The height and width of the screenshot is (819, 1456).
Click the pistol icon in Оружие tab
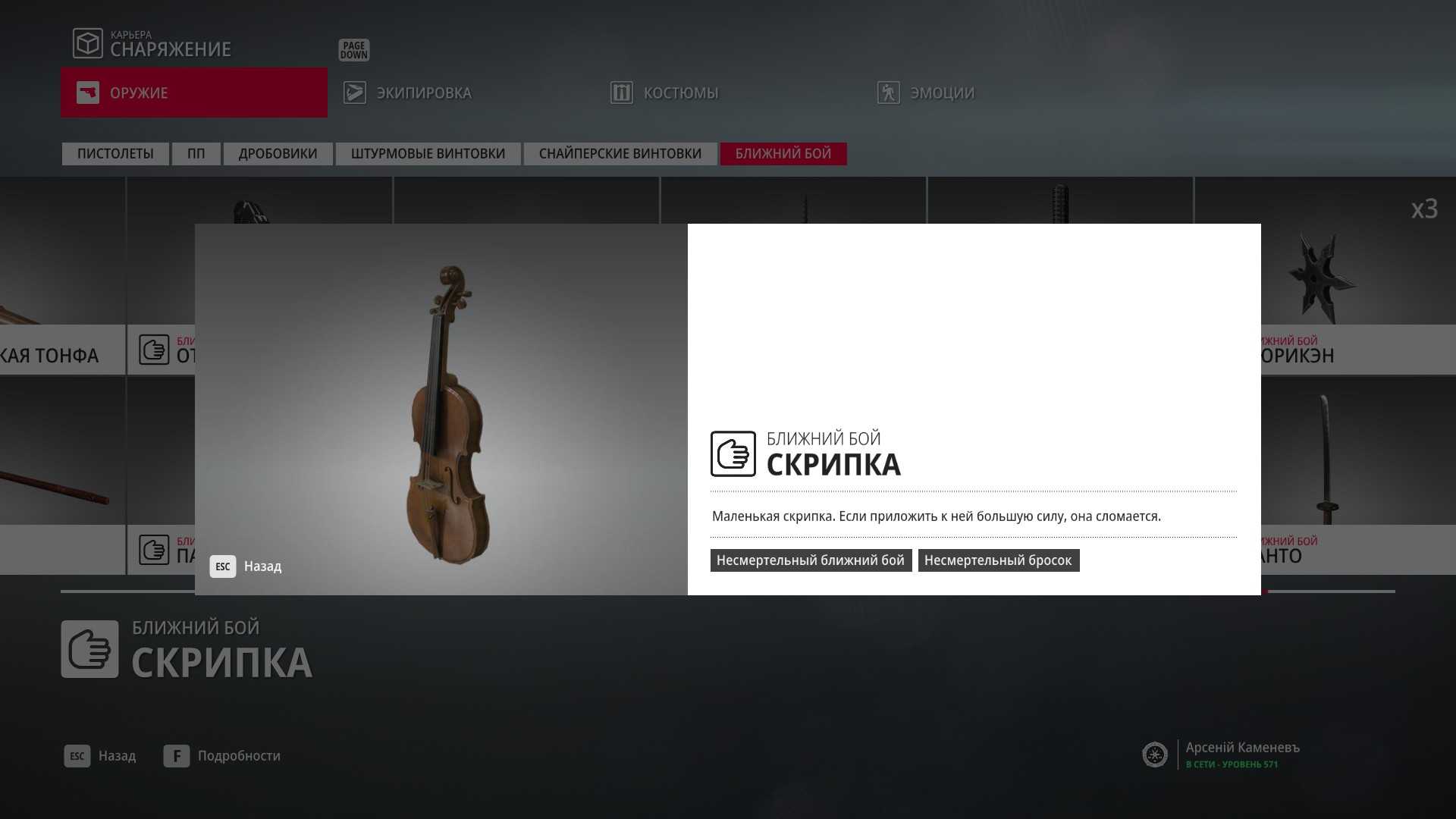tap(88, 93)
